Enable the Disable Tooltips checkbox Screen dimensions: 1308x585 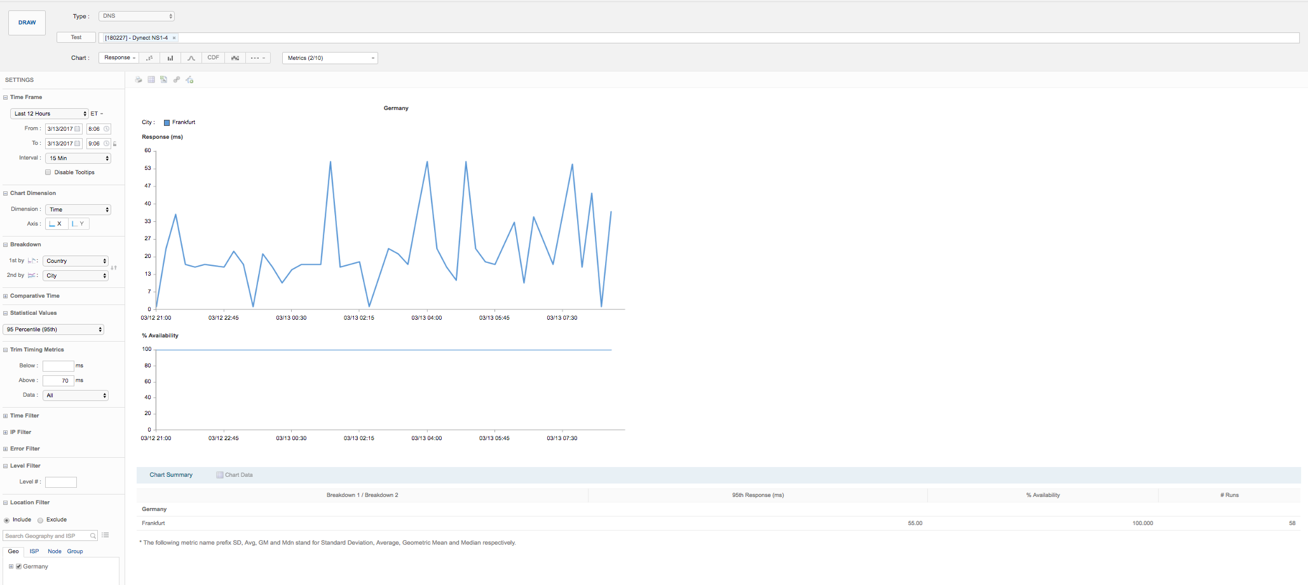[x=48, y=172]
